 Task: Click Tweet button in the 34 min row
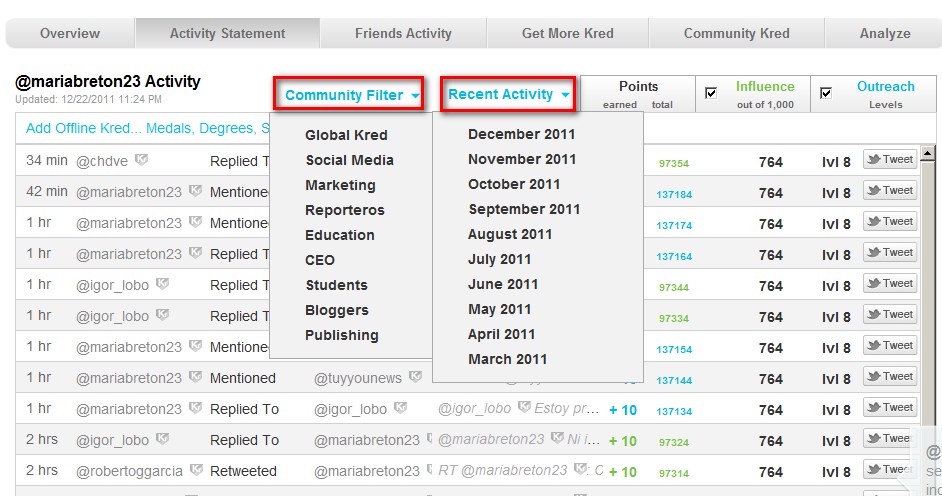[x=890, y=159]
